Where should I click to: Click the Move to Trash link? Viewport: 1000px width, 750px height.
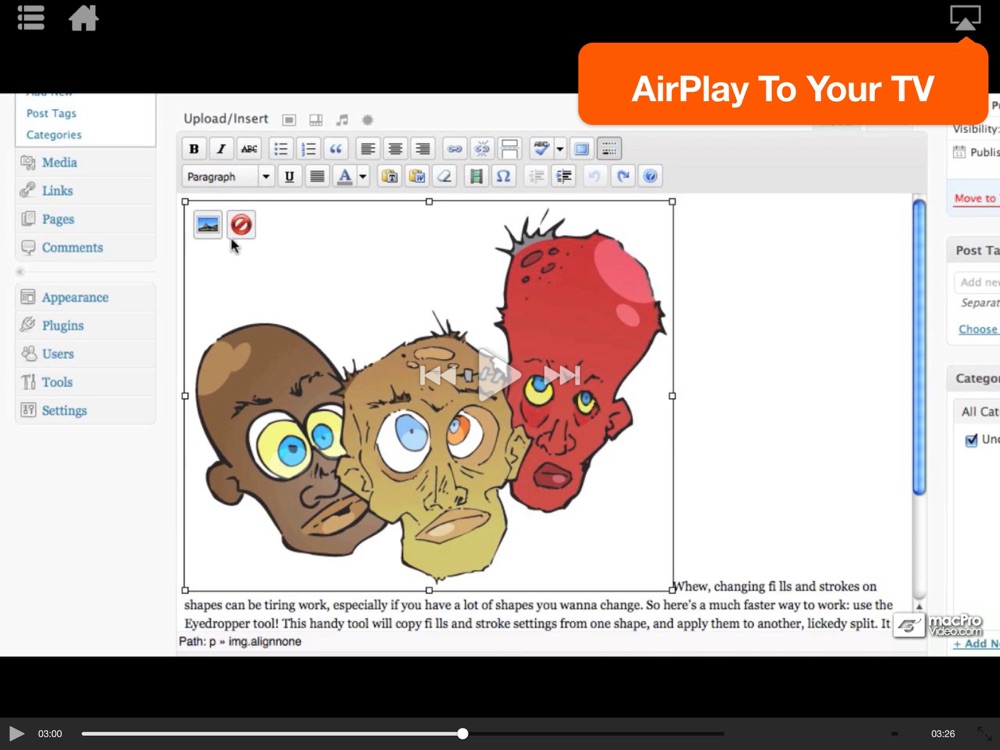(975, 198)
